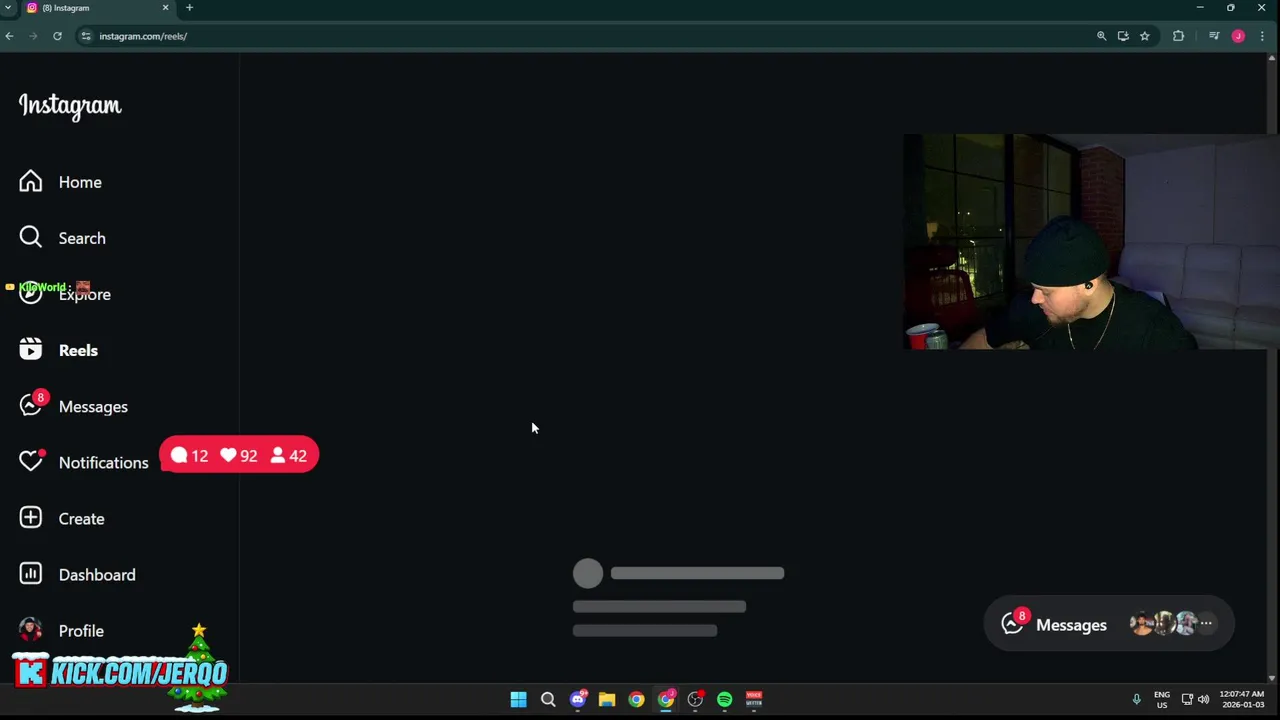Click the Search label in sidebar

click(82, 238)
